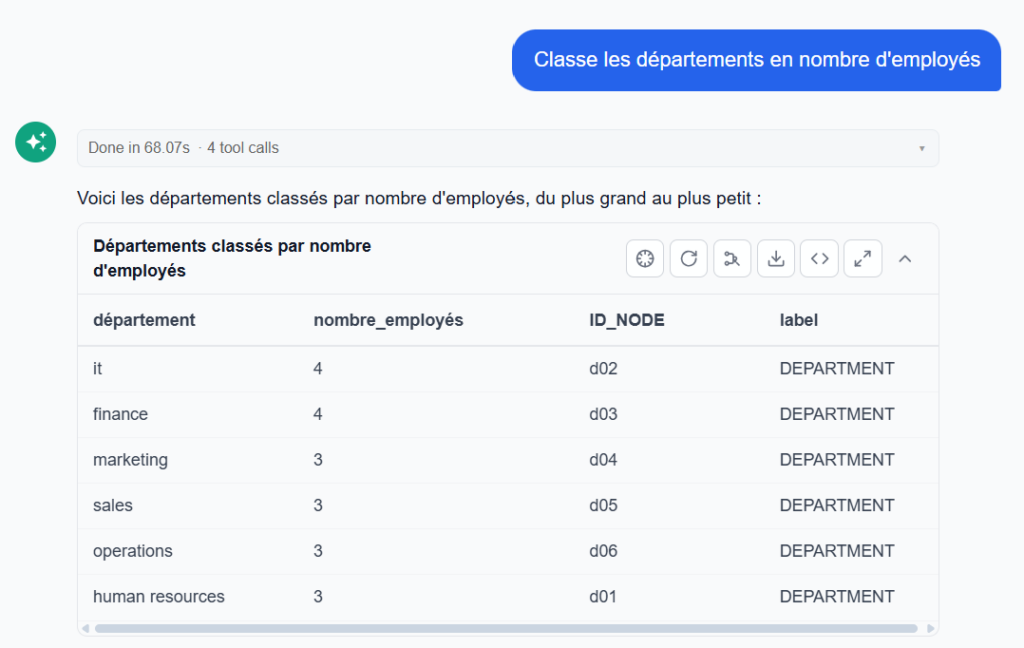Click the "d06" node ID cell
The width and height of the screenshot is (1024, 648).
point(603,551)
